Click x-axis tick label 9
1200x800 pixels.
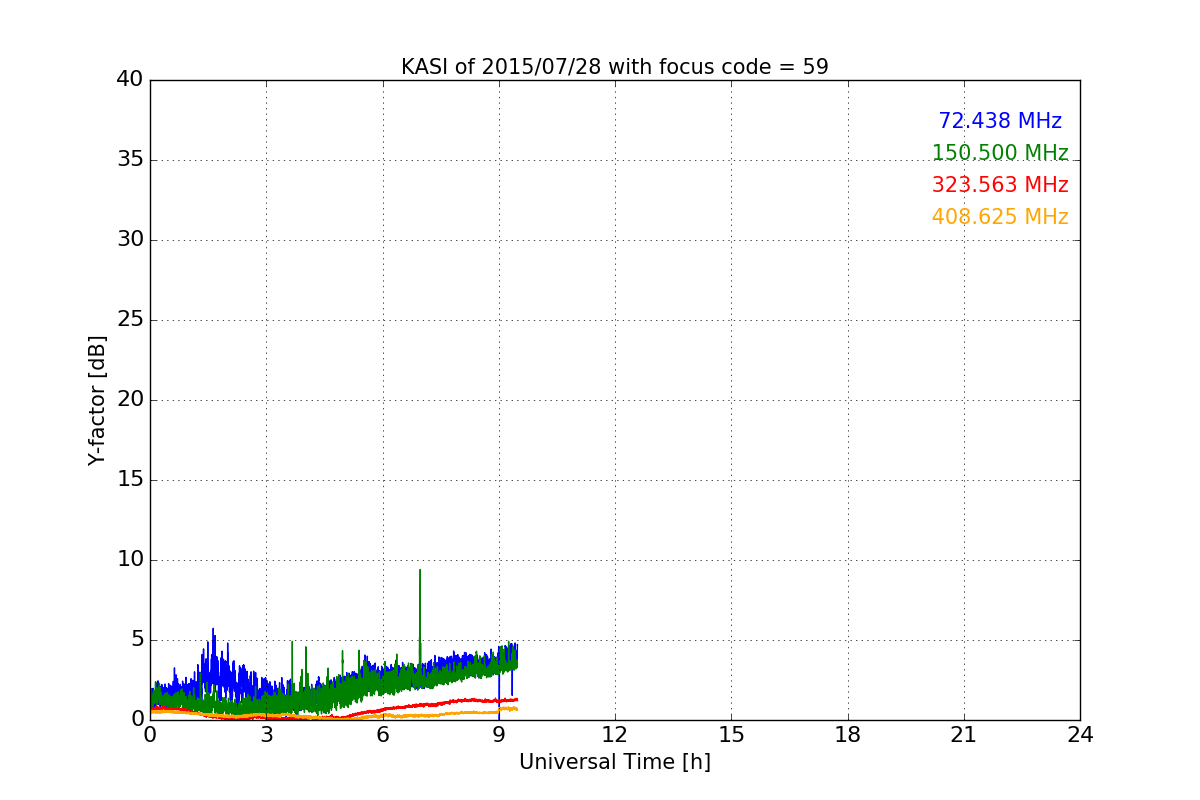(x=499, y=735)
